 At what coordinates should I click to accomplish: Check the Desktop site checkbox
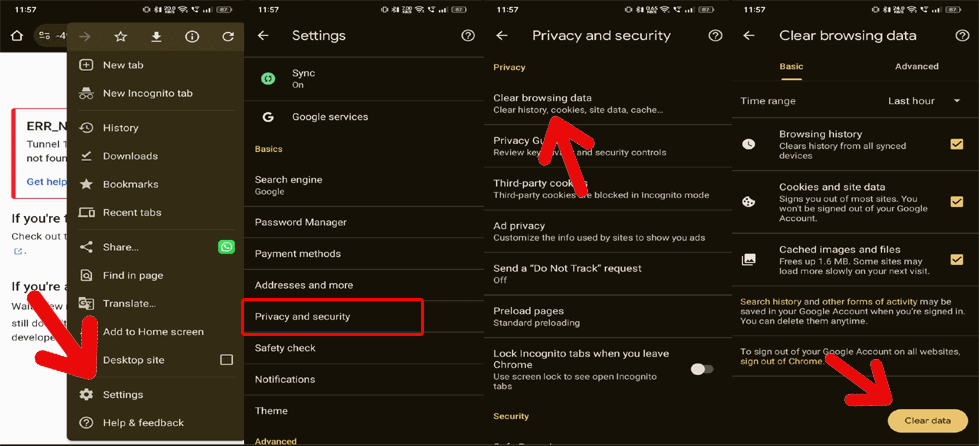point(226,360)
